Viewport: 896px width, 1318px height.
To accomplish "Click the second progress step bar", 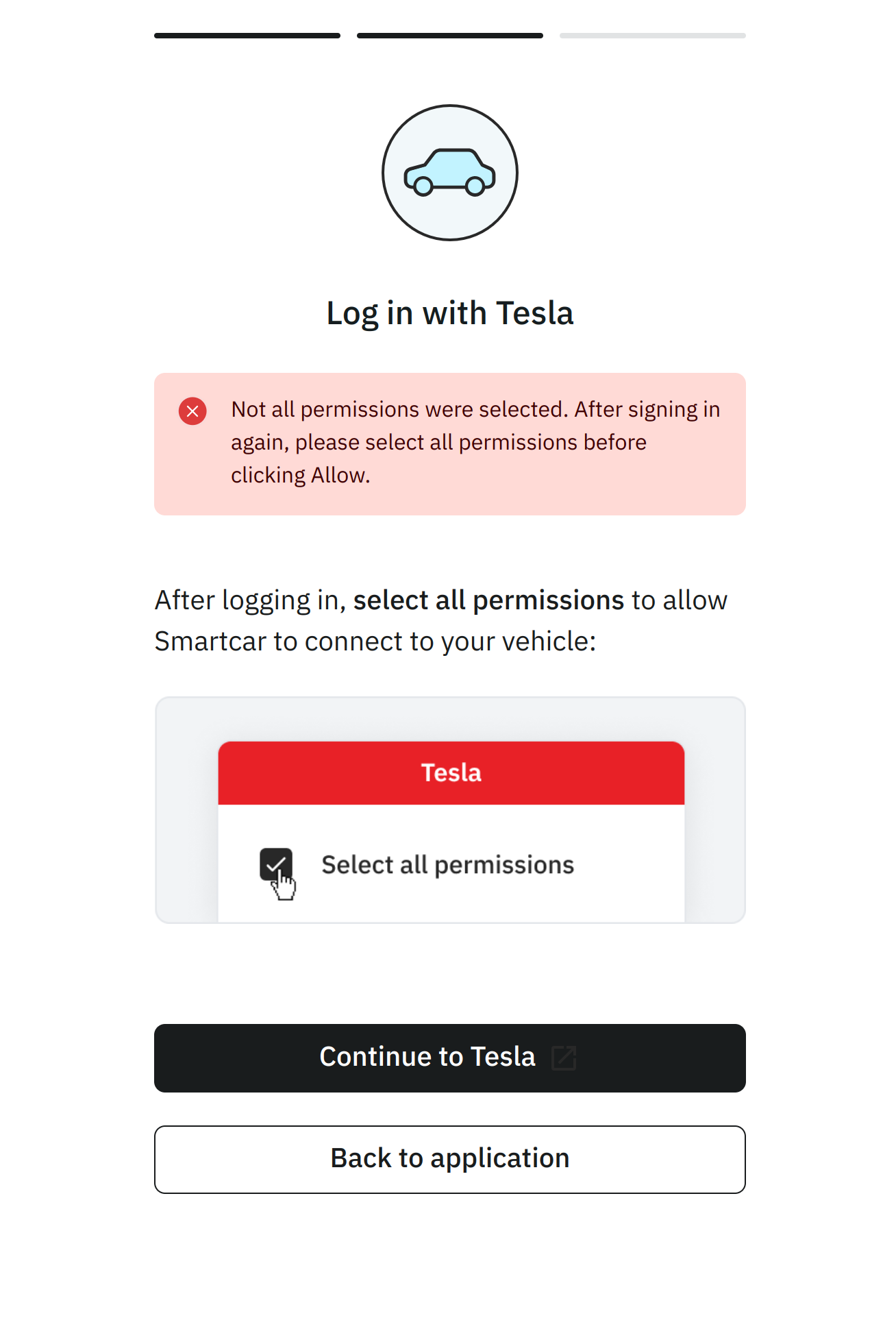I will tap(450, 36).
